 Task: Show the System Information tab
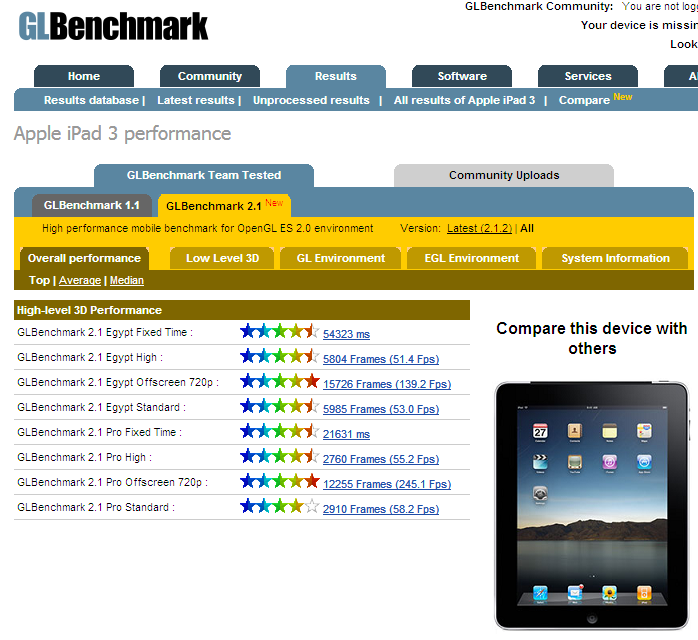[615, 258]
